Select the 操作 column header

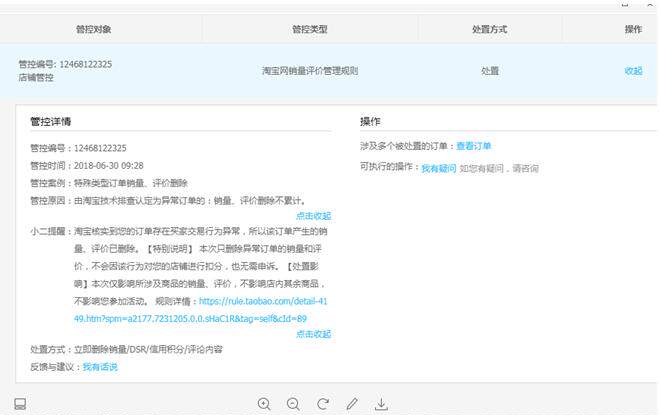[633, 29]
